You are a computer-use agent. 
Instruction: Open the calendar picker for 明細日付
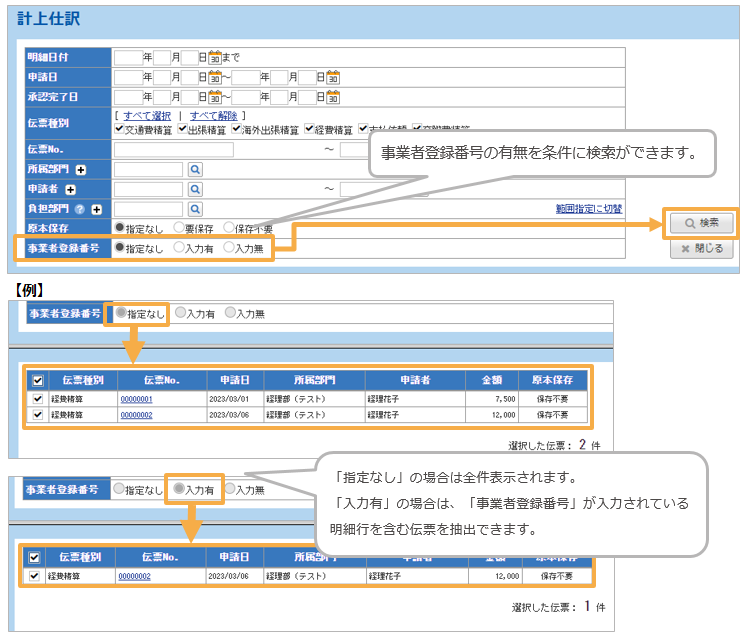(x=215, y=58)
